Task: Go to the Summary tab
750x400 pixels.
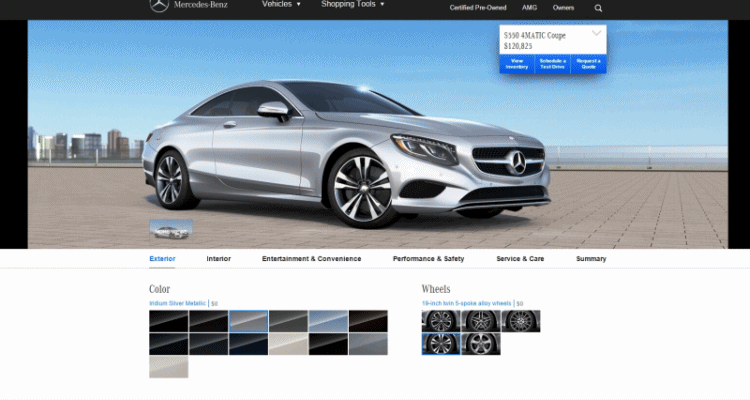Action: click(x=591, y=259)
